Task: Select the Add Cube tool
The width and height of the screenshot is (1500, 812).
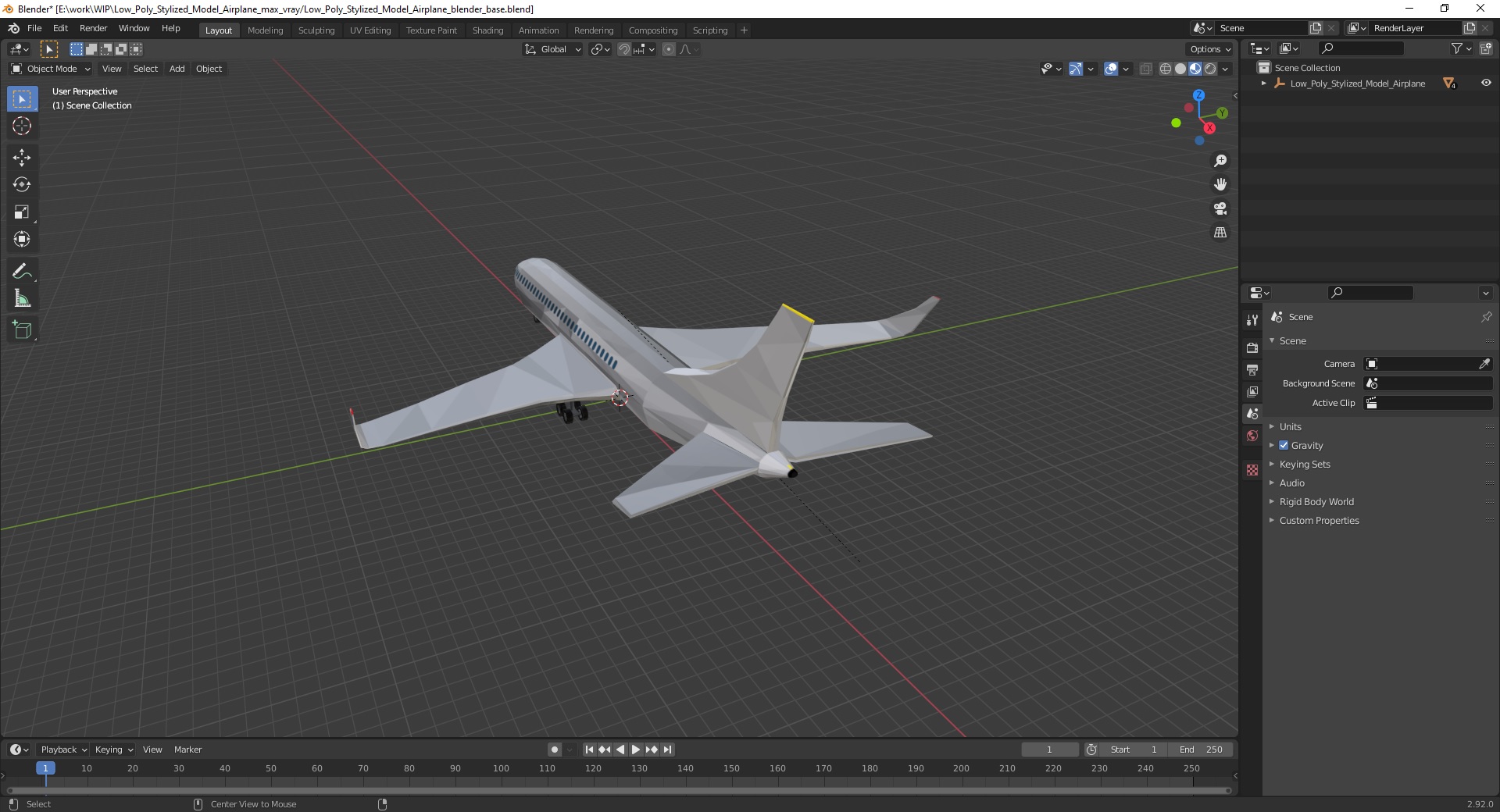Action: coord(22,329)
